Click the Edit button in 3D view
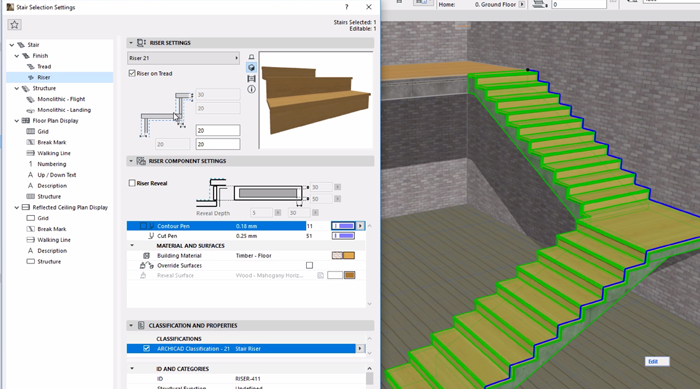 pos(657,361)
